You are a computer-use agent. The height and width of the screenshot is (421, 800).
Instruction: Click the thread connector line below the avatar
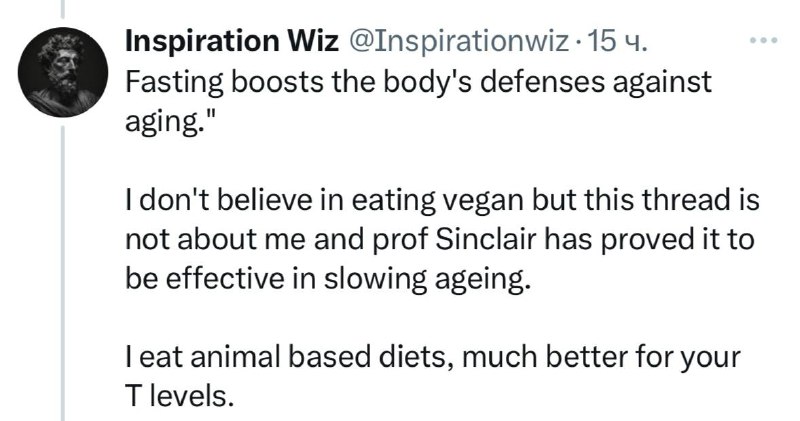63,273
